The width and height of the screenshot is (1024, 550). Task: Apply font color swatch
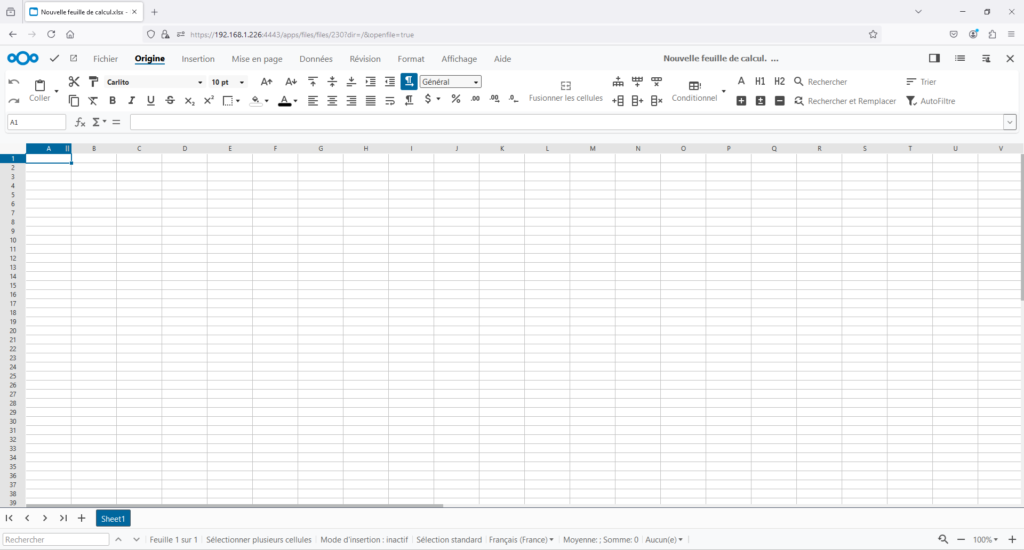click(284, 101)
